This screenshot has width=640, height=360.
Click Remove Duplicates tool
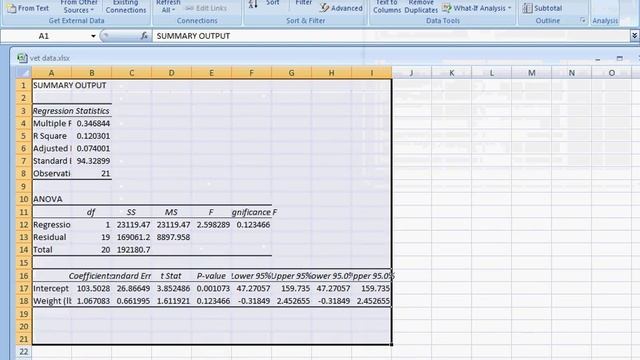click(x=421, y=7)
